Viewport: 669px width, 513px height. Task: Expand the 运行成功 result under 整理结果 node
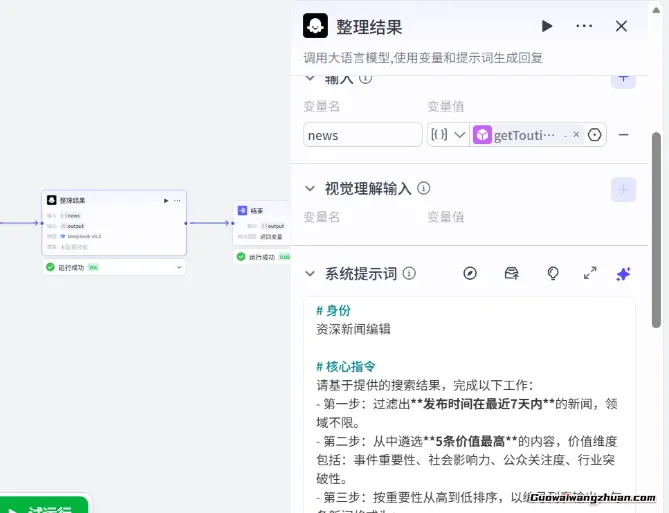pyautogui.click(x=179, y=267)
